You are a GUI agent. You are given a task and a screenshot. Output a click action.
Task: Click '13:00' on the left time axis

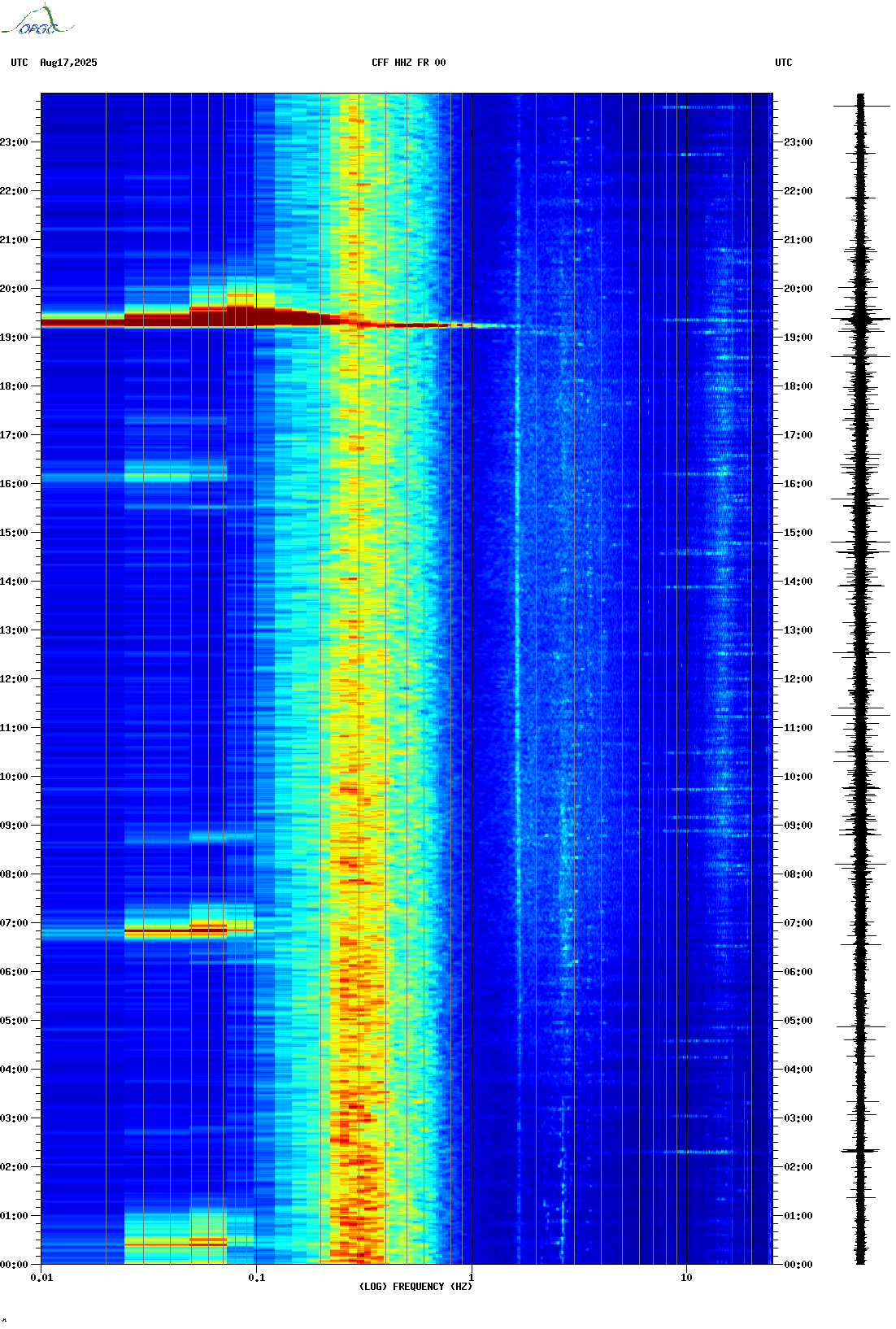point(14,630)
